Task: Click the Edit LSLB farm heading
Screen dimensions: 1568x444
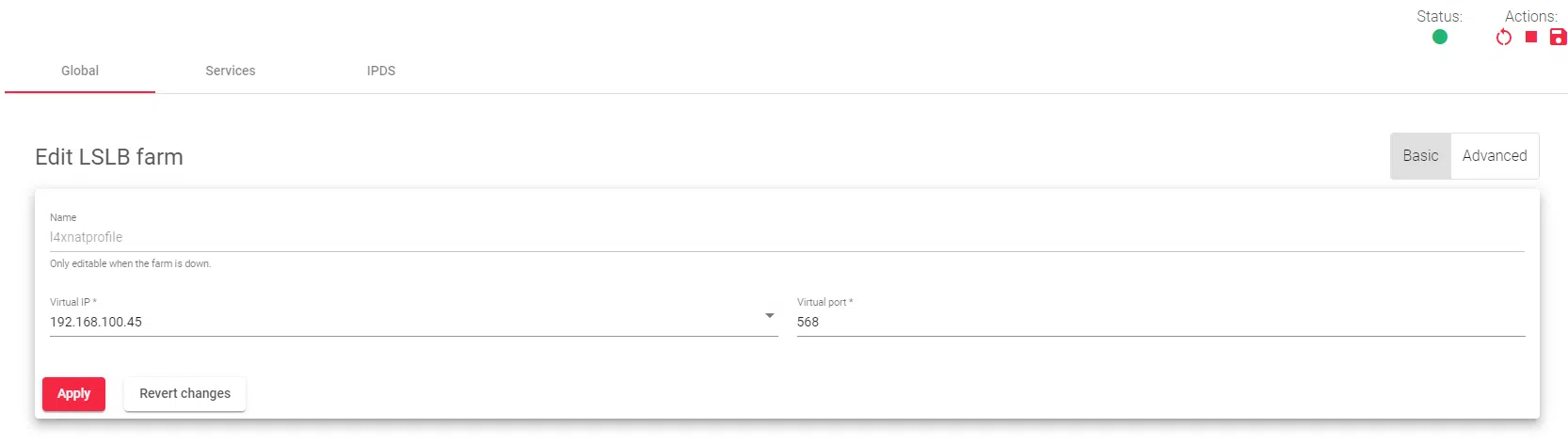Action: 109,157
